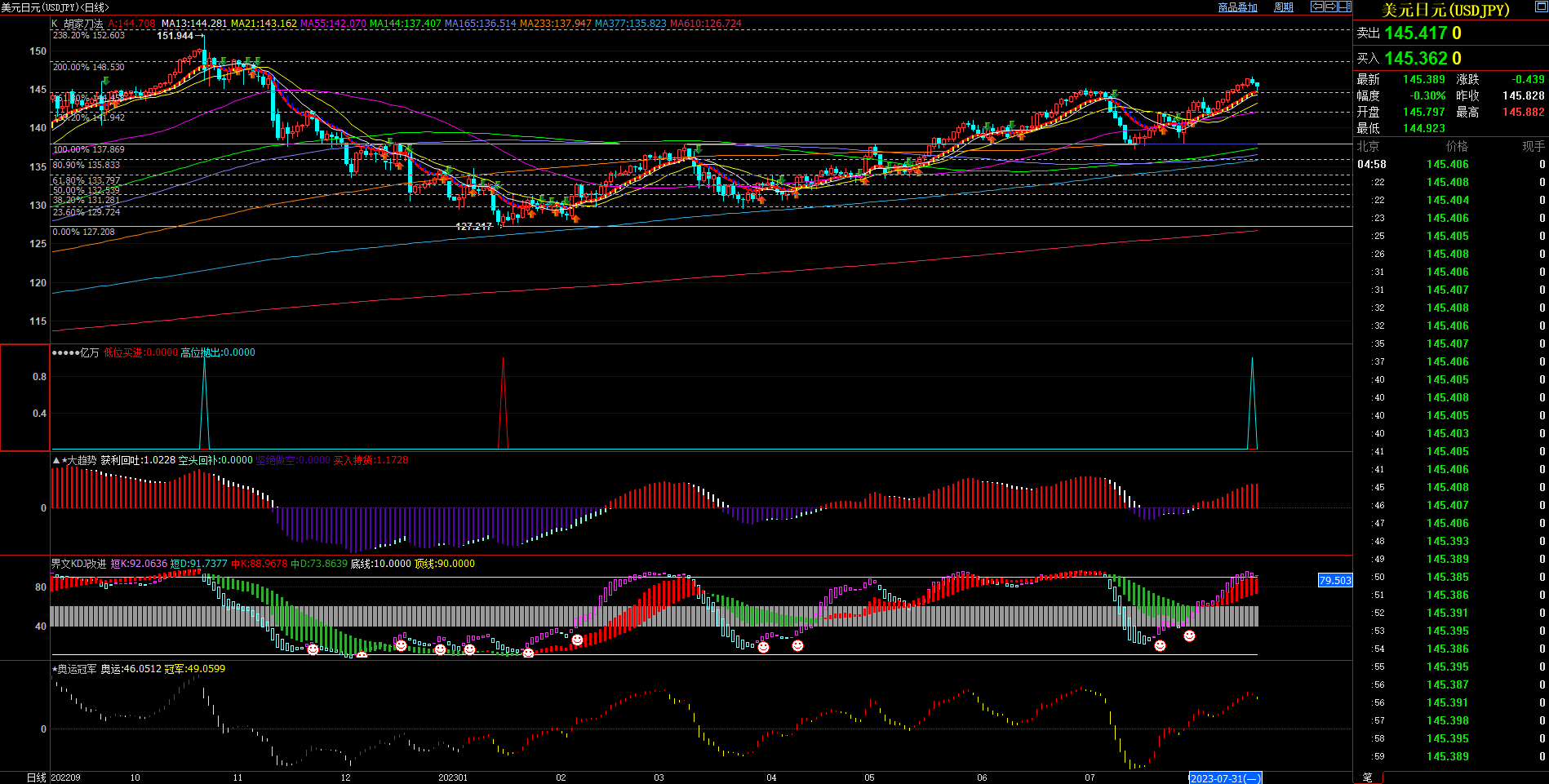This screenshot has width=1549, height=784.
Task: Click the 2023-07-31 date marker
Action: (x=1224, y=778)
